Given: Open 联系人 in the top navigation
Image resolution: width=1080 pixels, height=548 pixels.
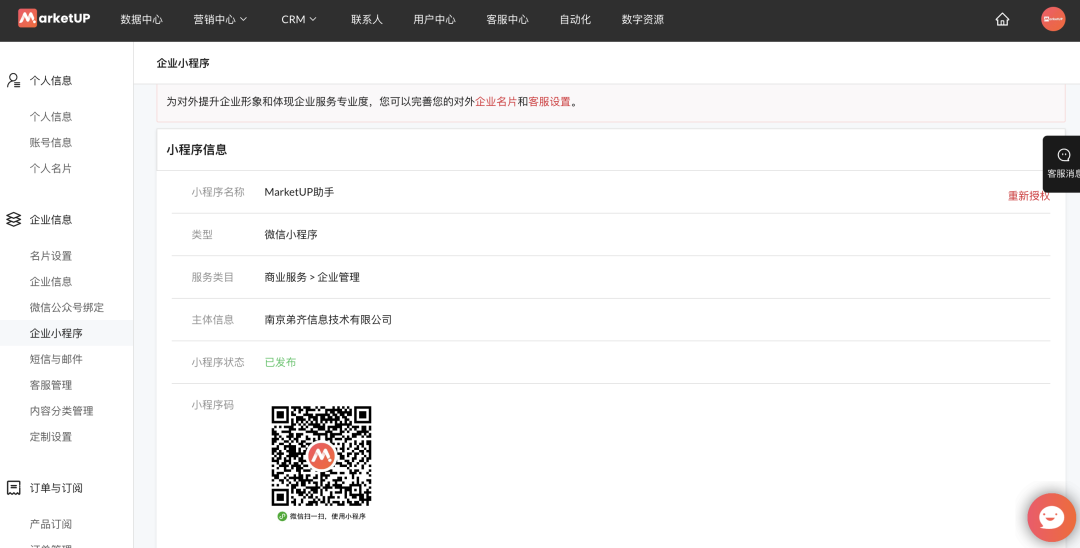Looking at the screenshot, I should [367, 19].
